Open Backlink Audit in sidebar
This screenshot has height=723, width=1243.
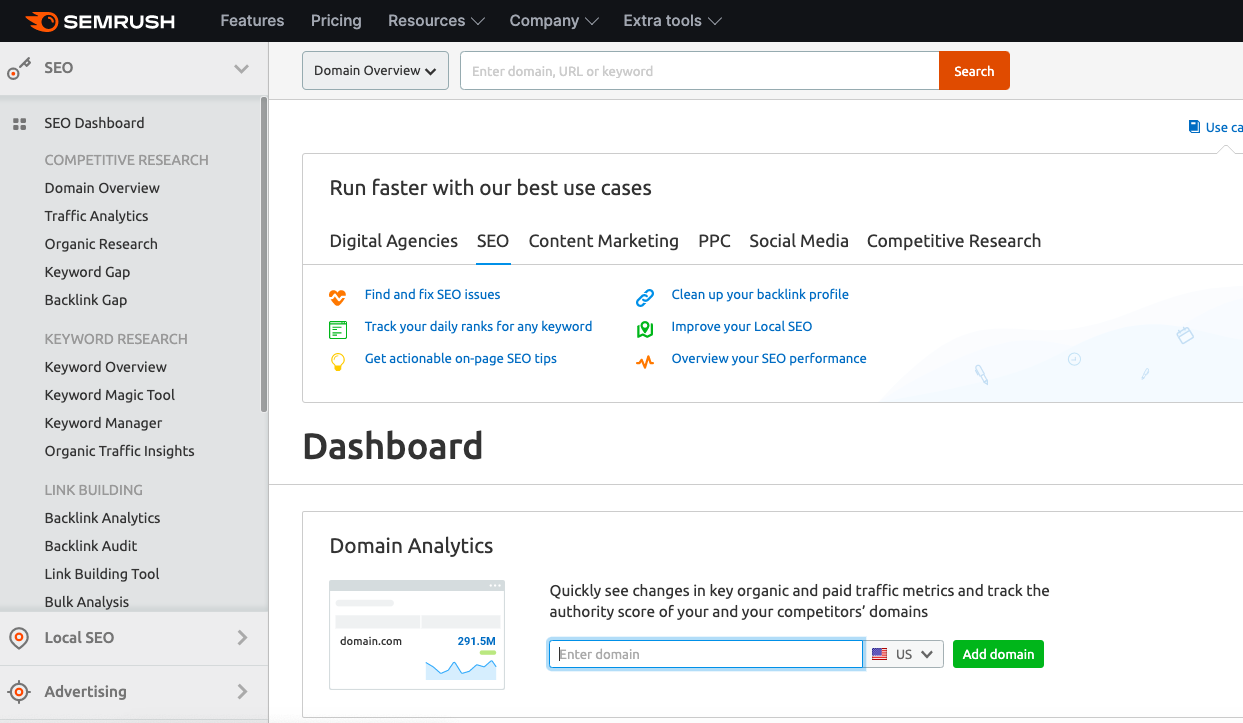(91, 546)
